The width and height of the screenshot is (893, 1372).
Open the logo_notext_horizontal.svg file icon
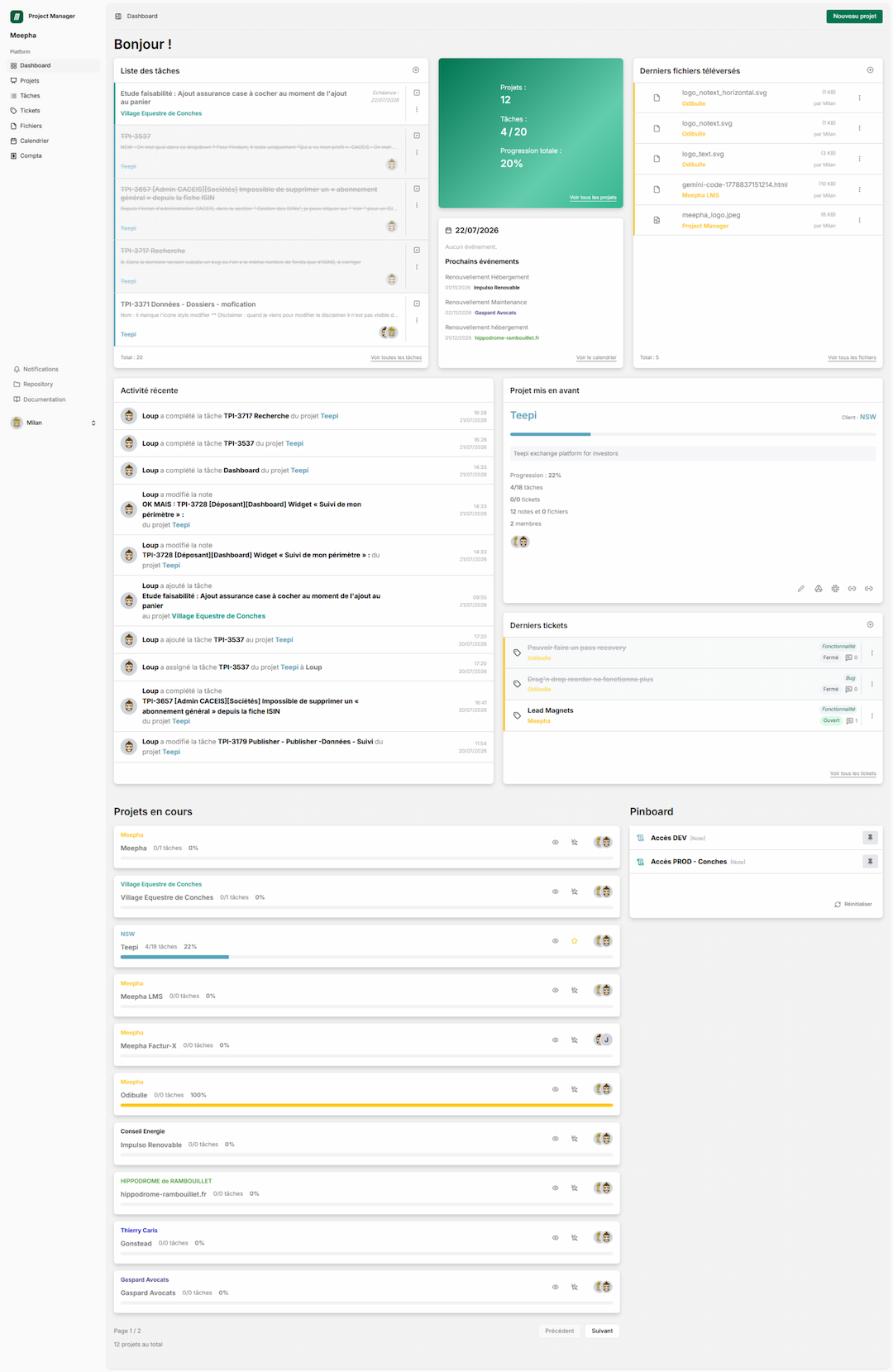coord(657,98)
